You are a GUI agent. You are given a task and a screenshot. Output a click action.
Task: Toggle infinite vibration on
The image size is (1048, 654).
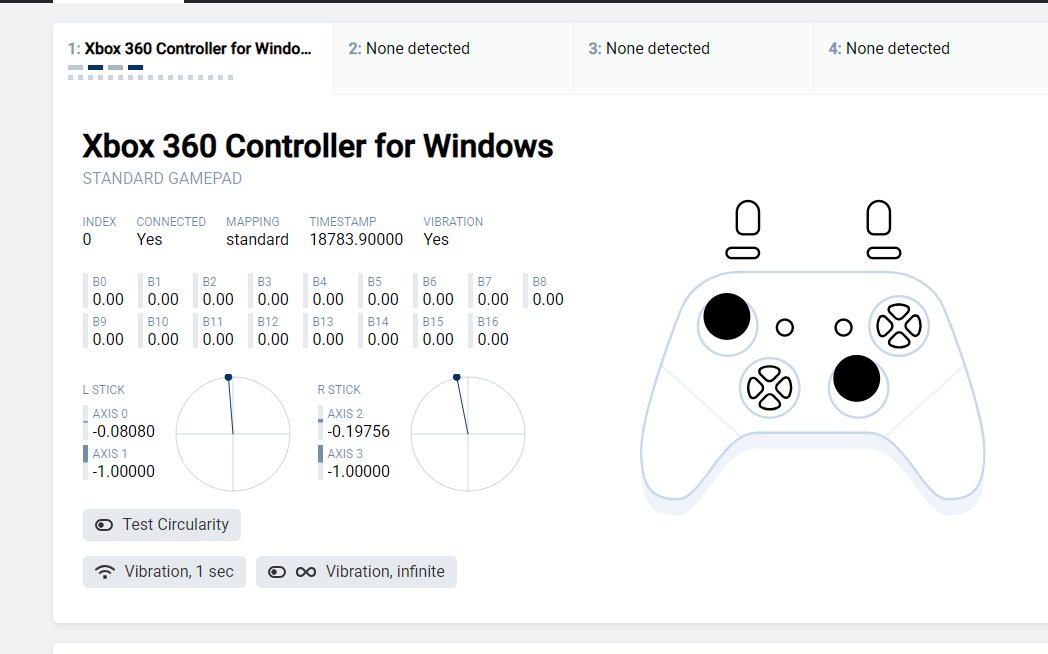(277, 572)
